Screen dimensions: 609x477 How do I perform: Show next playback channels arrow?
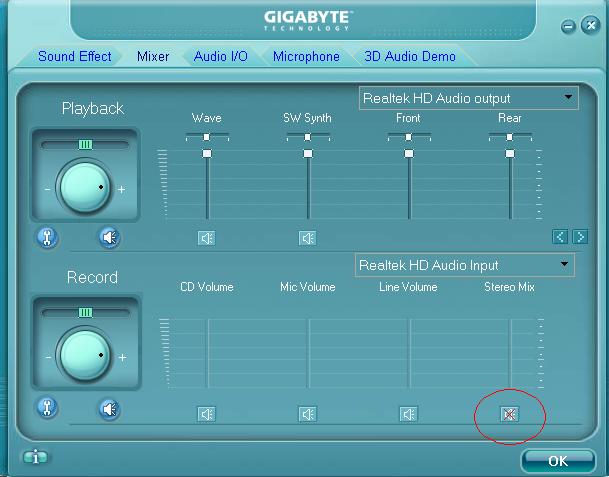click(580, 237)
